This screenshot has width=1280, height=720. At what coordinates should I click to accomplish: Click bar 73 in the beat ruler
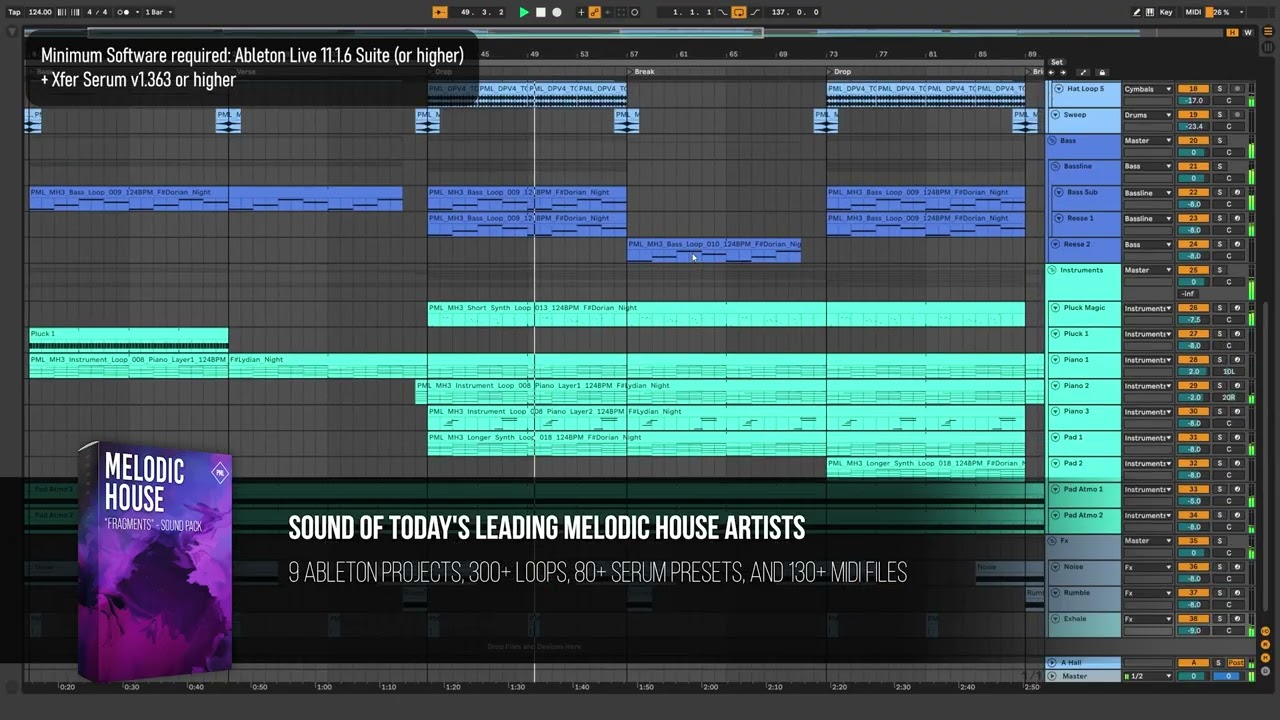[832, 54]
